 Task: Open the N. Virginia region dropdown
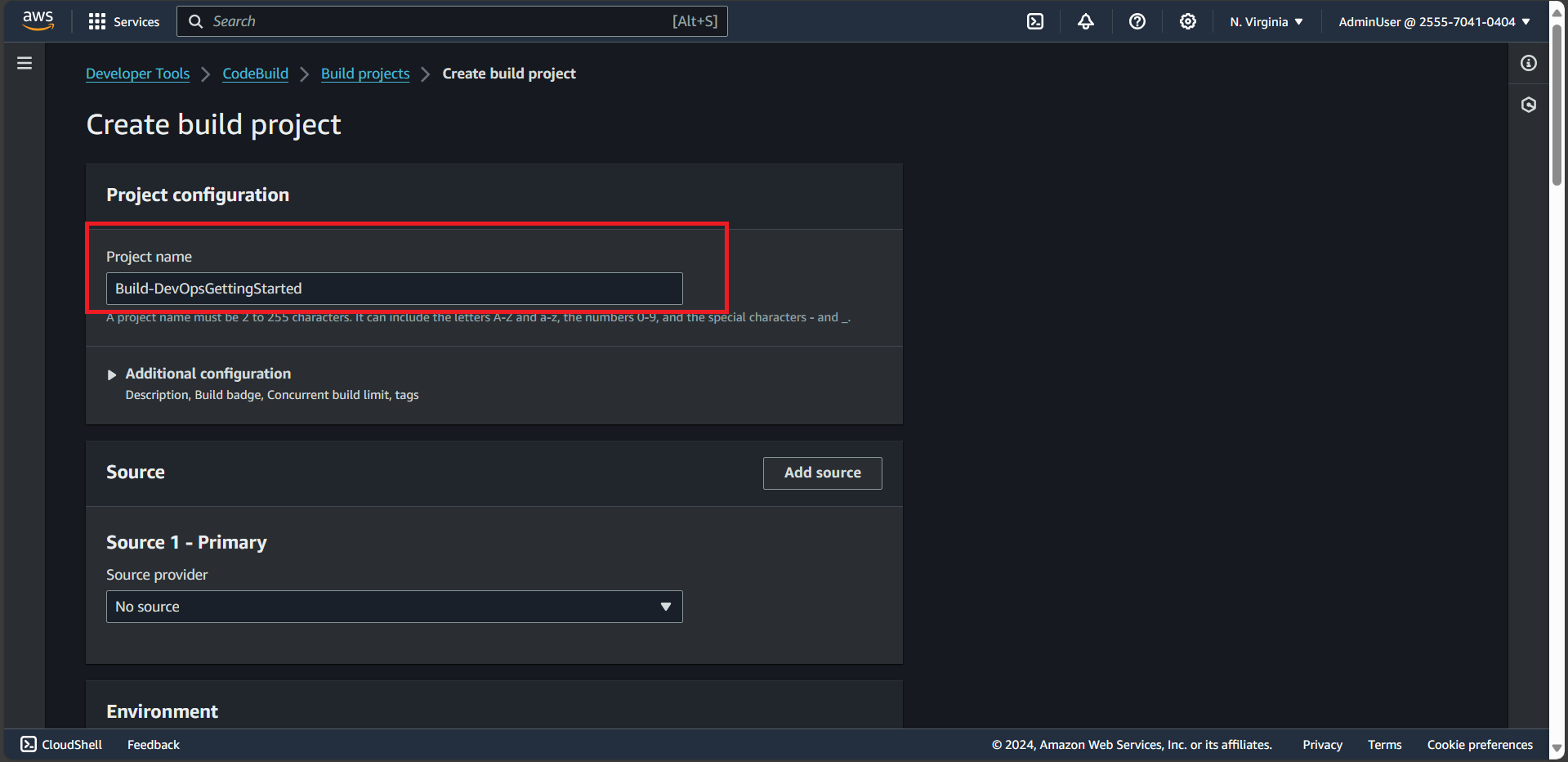click(x=1266, y=22)
